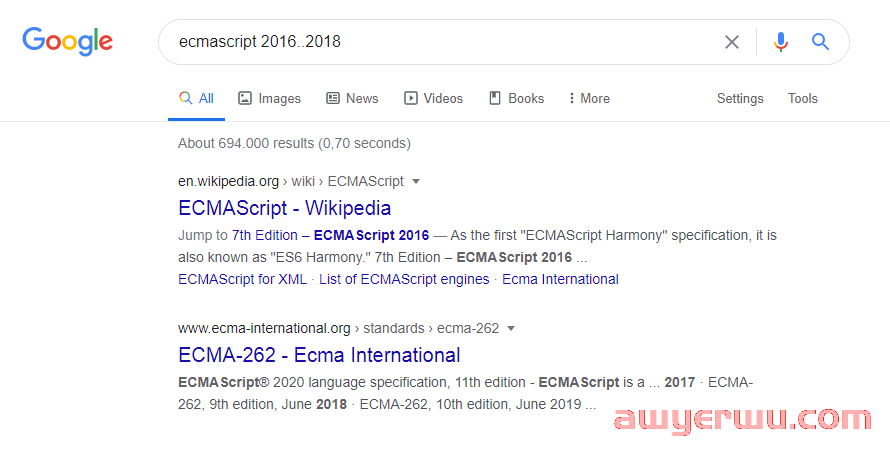Click the Videos tab play icon
890x449 pixels.
[410, 98]
